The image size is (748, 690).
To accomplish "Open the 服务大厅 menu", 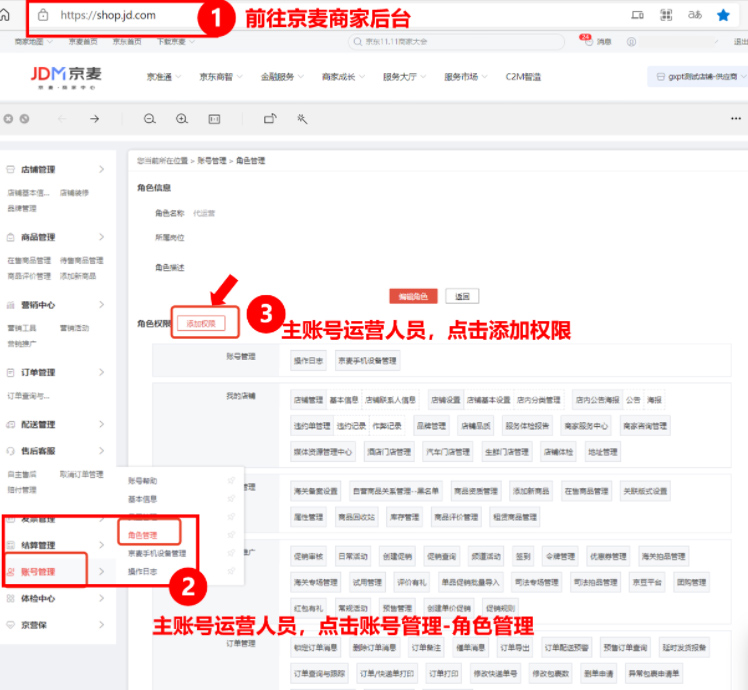I will (404, 77).
